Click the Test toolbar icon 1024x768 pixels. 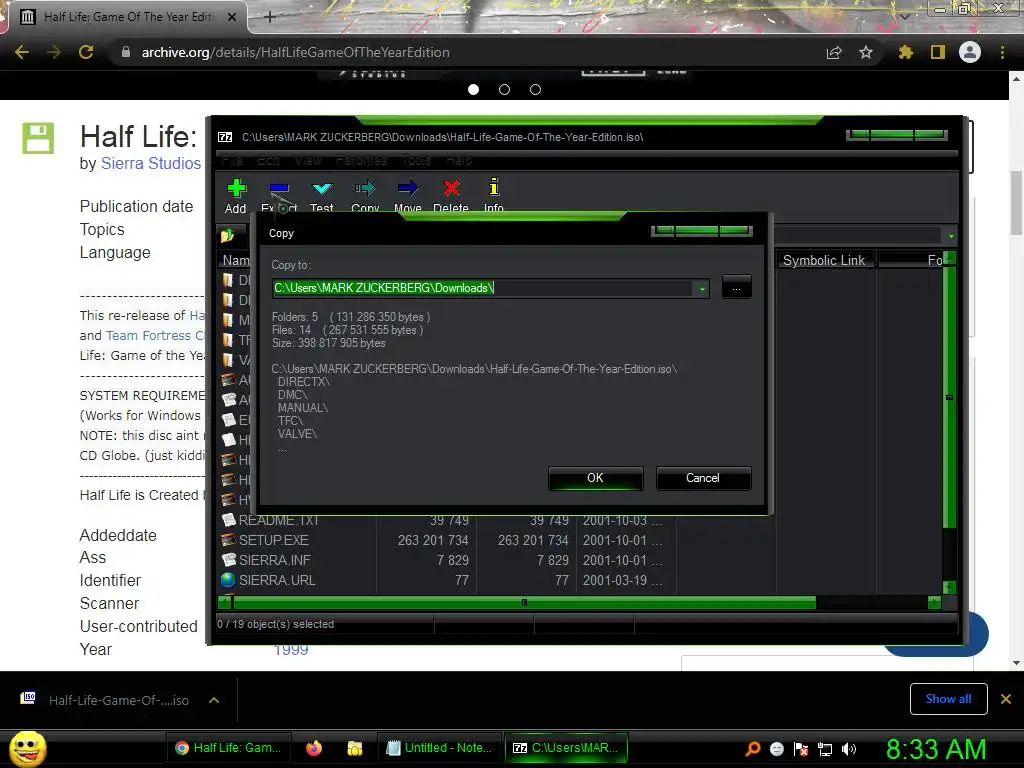point(322,189)
